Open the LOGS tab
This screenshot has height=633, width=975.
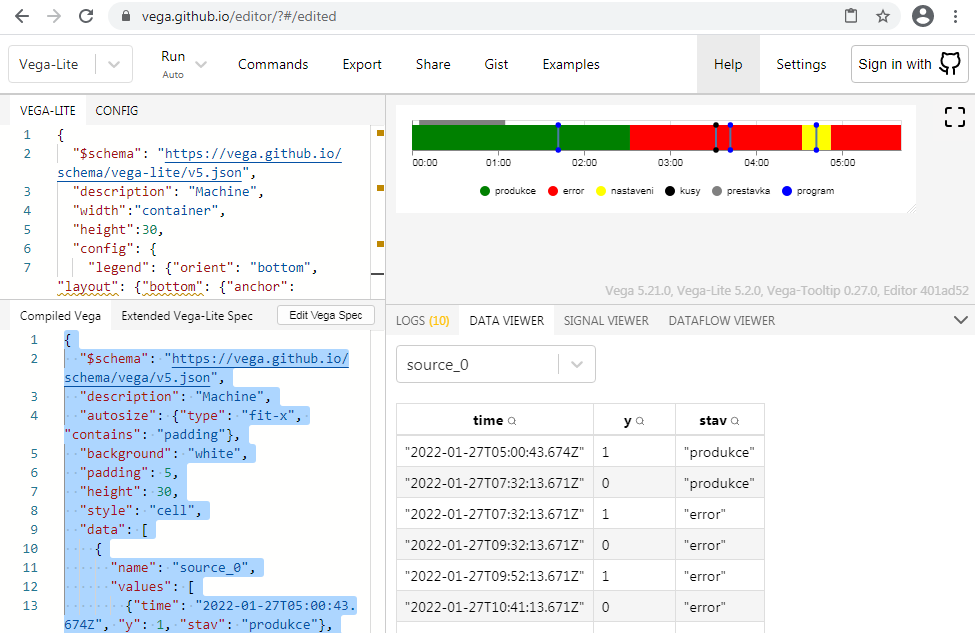click(x=423, y=321)
